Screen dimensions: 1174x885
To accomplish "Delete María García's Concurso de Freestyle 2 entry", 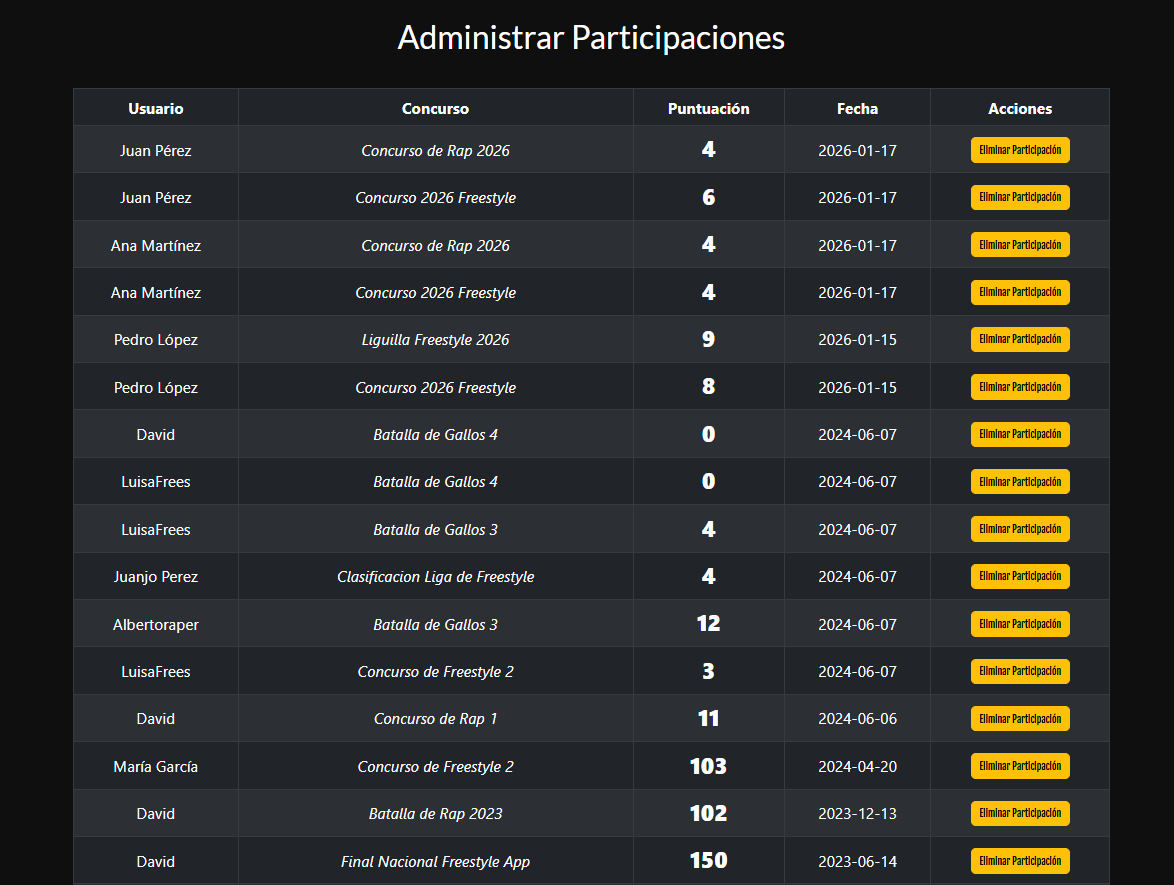I will click(x=1020, y=766).
